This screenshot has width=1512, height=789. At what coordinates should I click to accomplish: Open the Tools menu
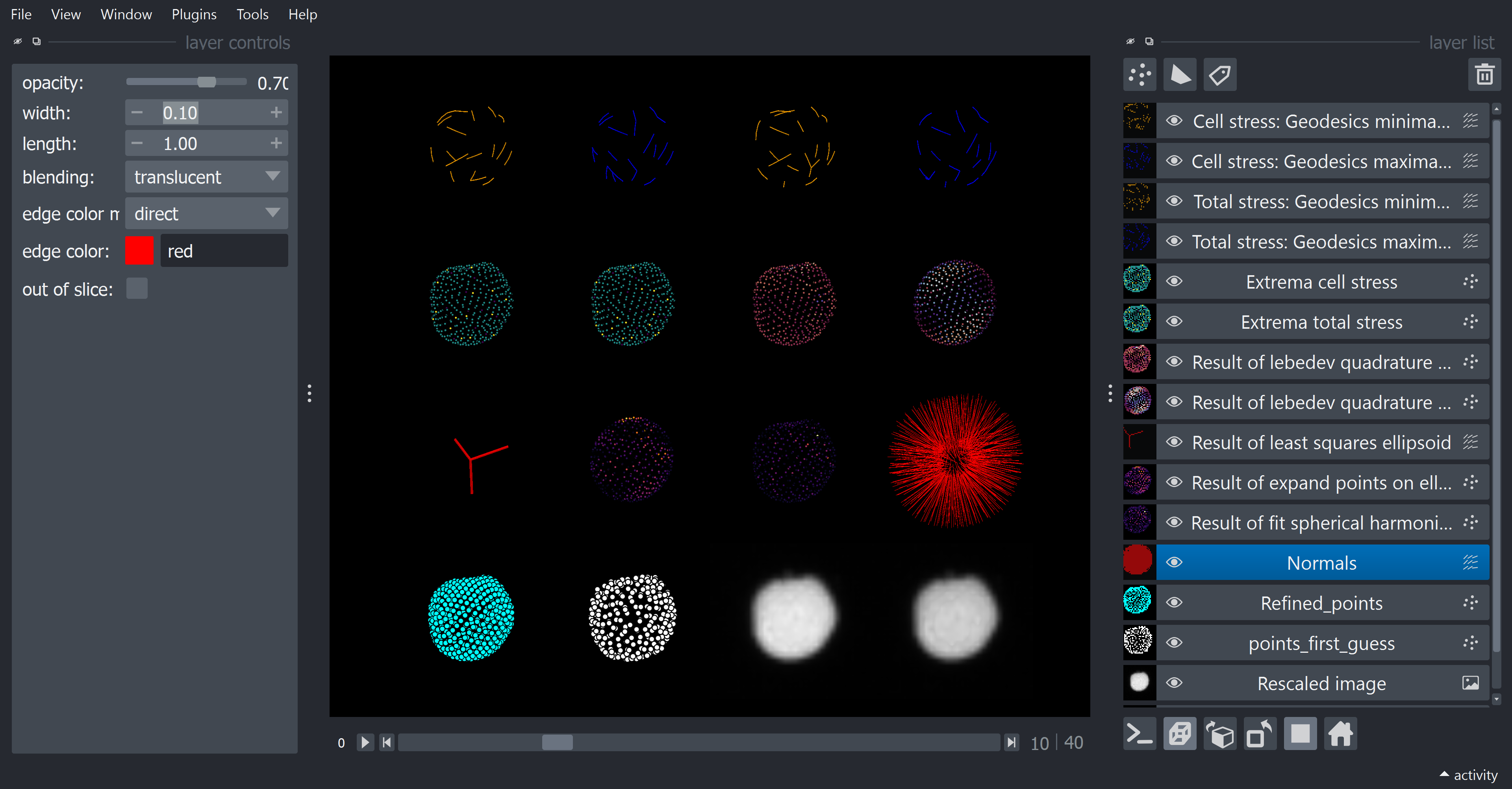click(x=252, y=14)
